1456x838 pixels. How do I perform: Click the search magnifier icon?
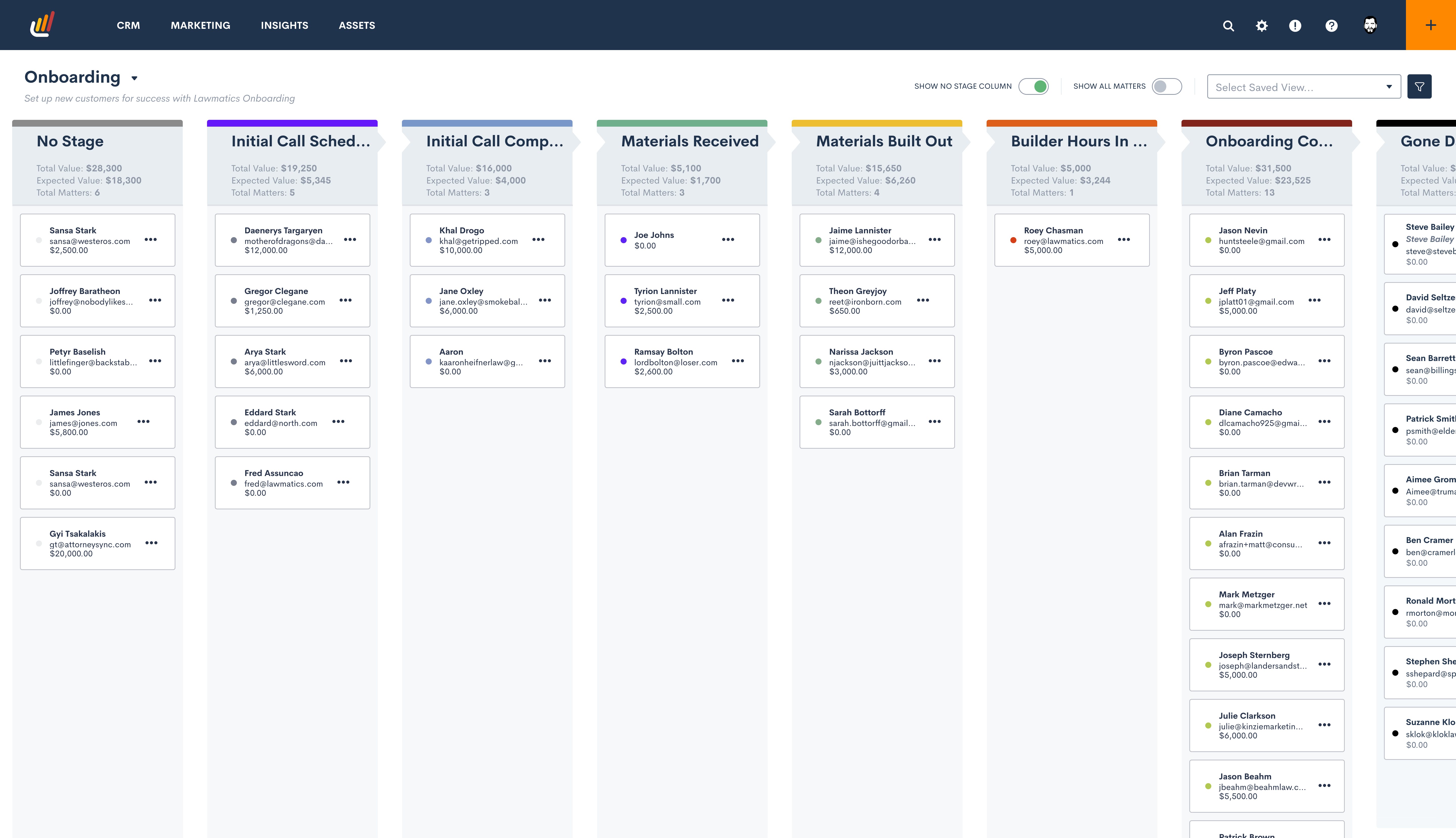1228,25
